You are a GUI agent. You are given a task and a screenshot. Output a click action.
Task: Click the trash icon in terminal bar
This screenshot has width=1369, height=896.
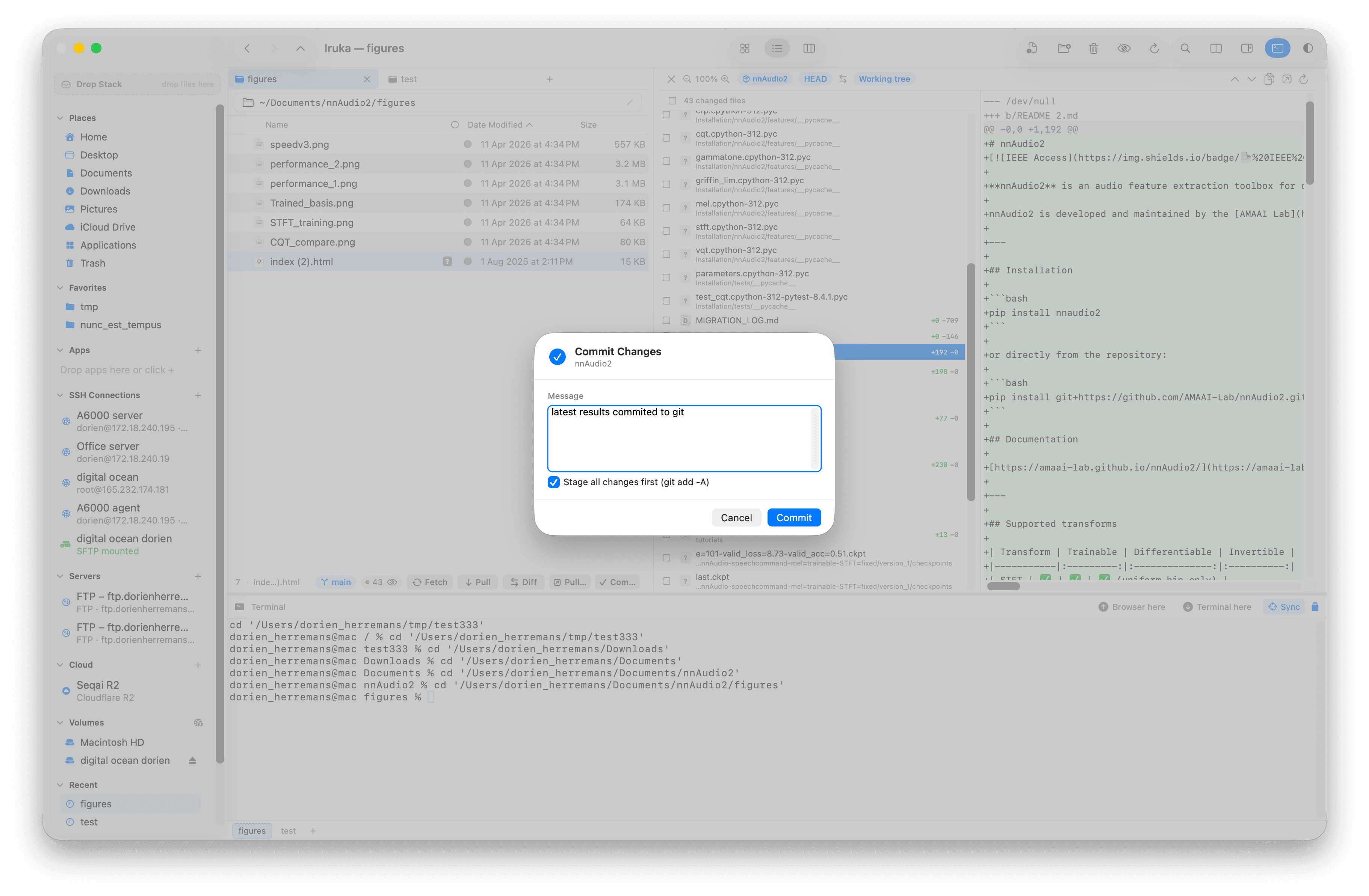pyautogui.click(x=1315, y=607)
